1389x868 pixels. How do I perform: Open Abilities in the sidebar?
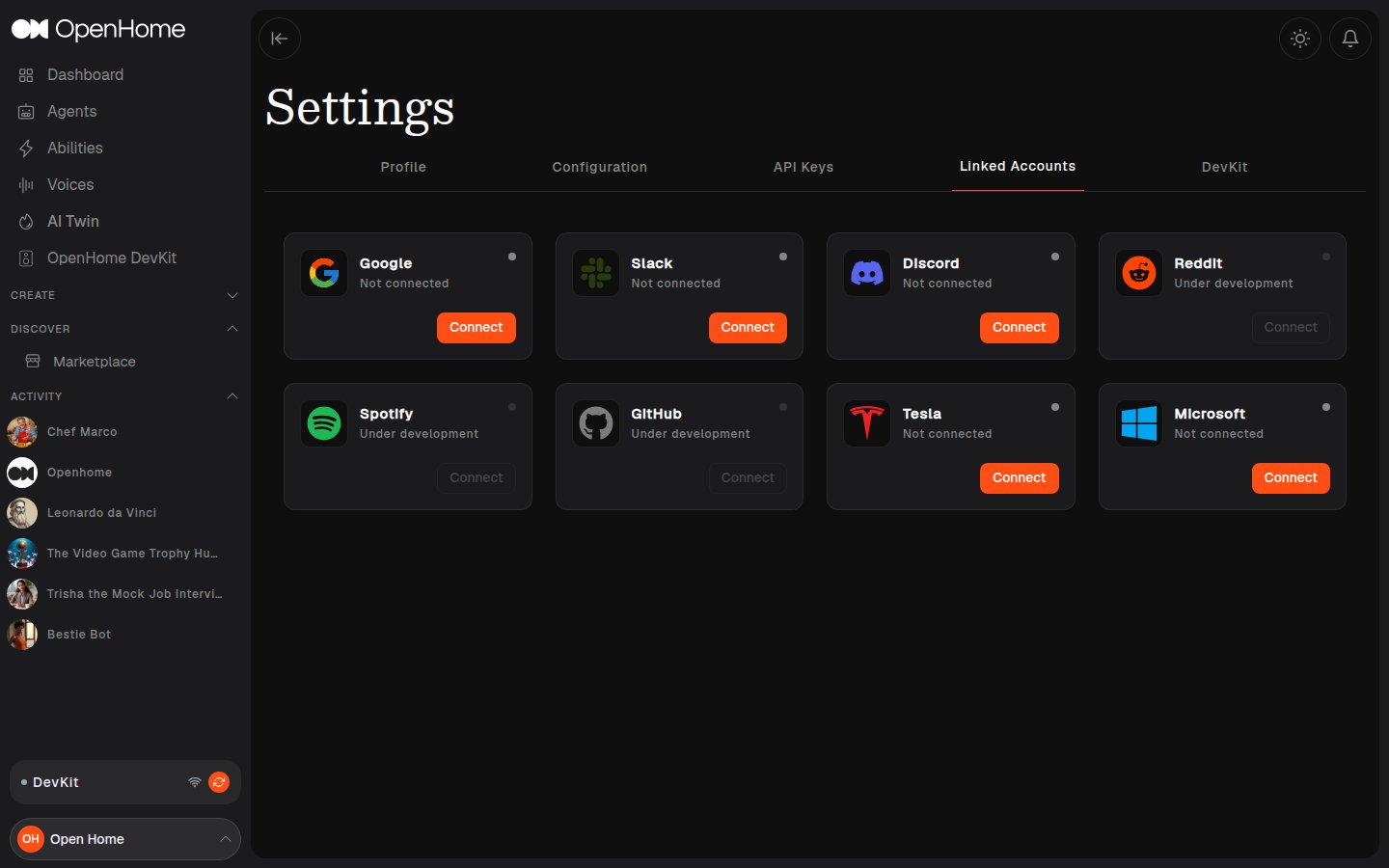[x=125, y=148]
